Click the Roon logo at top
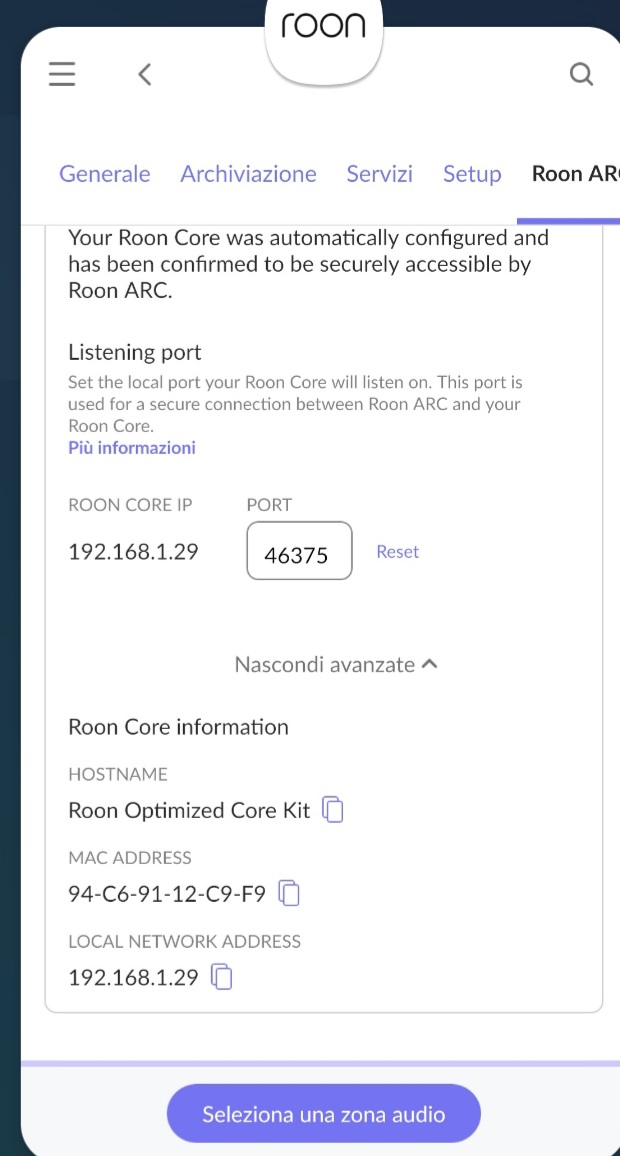The width and height of the screenshot is (620, 1156). (323, 28)
